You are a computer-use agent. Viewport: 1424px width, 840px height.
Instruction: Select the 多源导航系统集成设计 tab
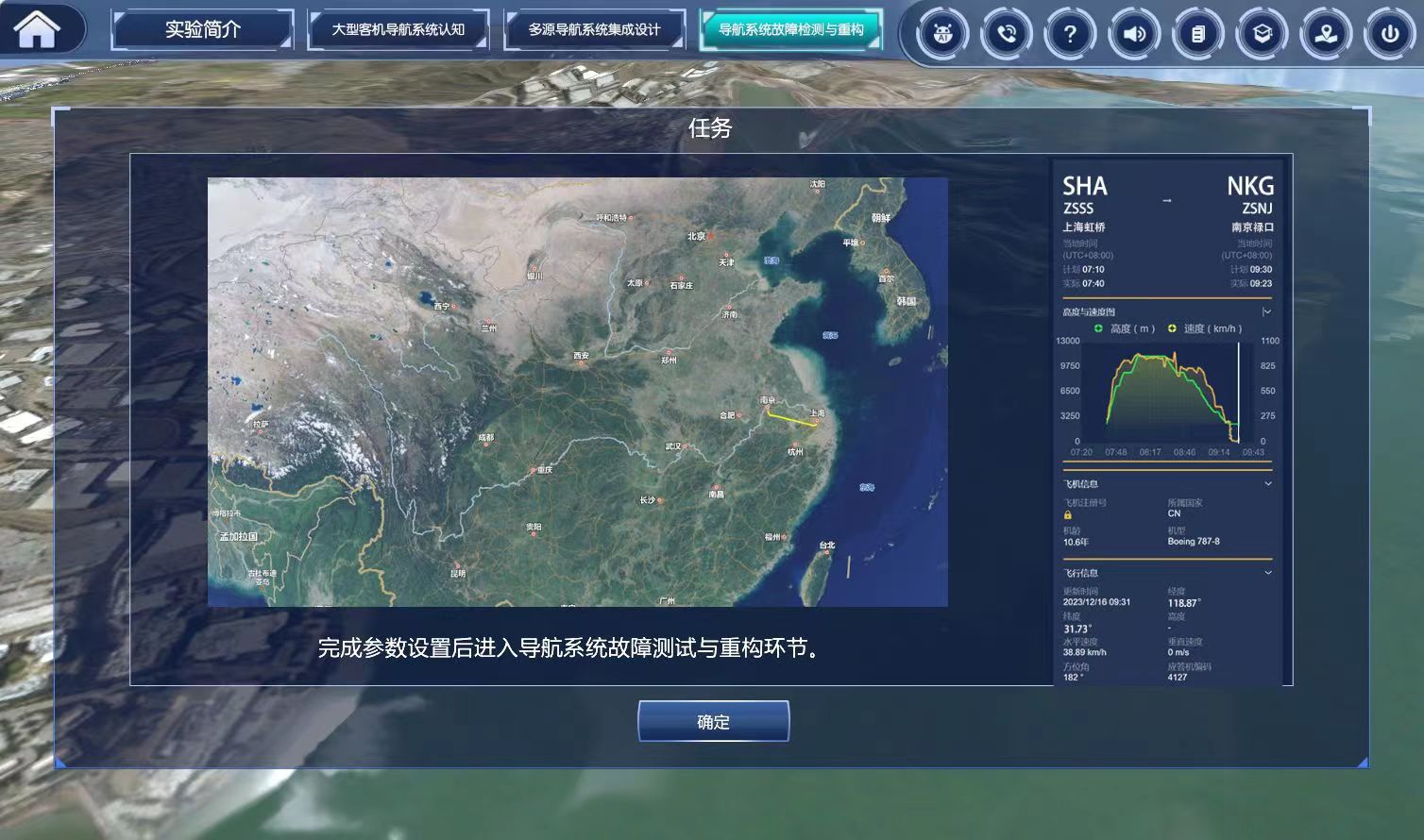[x=594, y=30]
